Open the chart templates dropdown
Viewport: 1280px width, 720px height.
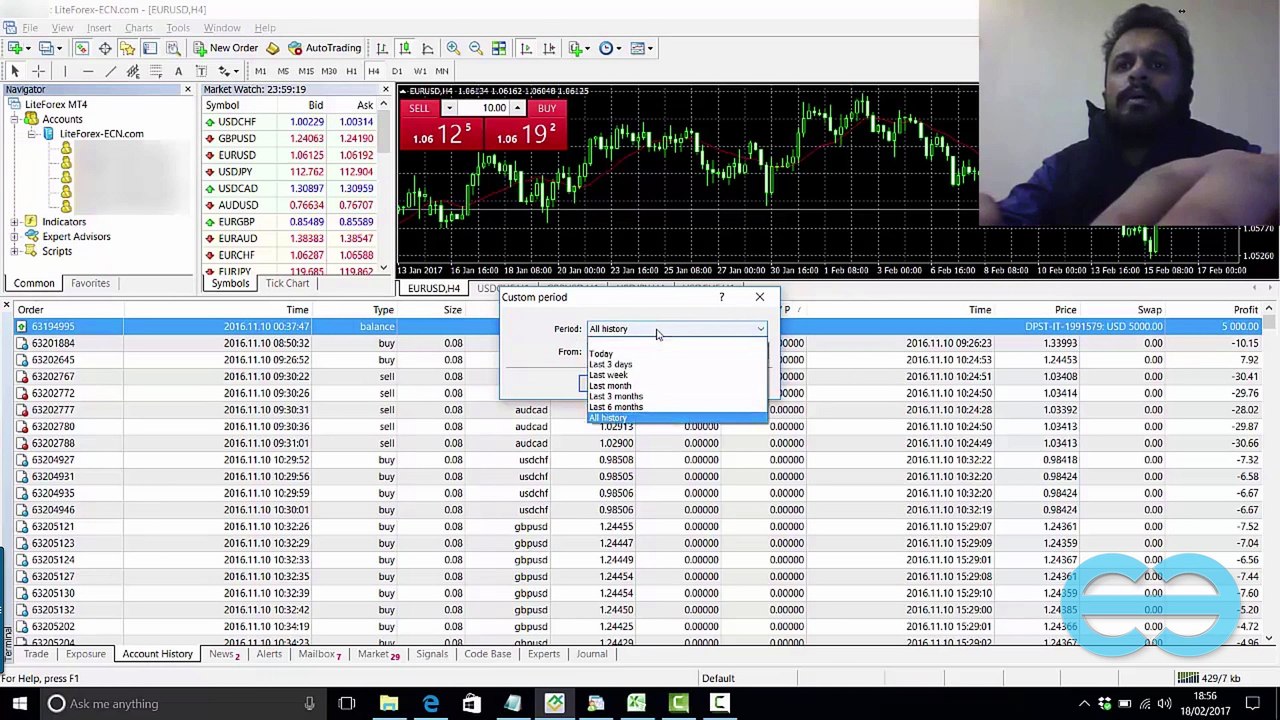(642, 48)
